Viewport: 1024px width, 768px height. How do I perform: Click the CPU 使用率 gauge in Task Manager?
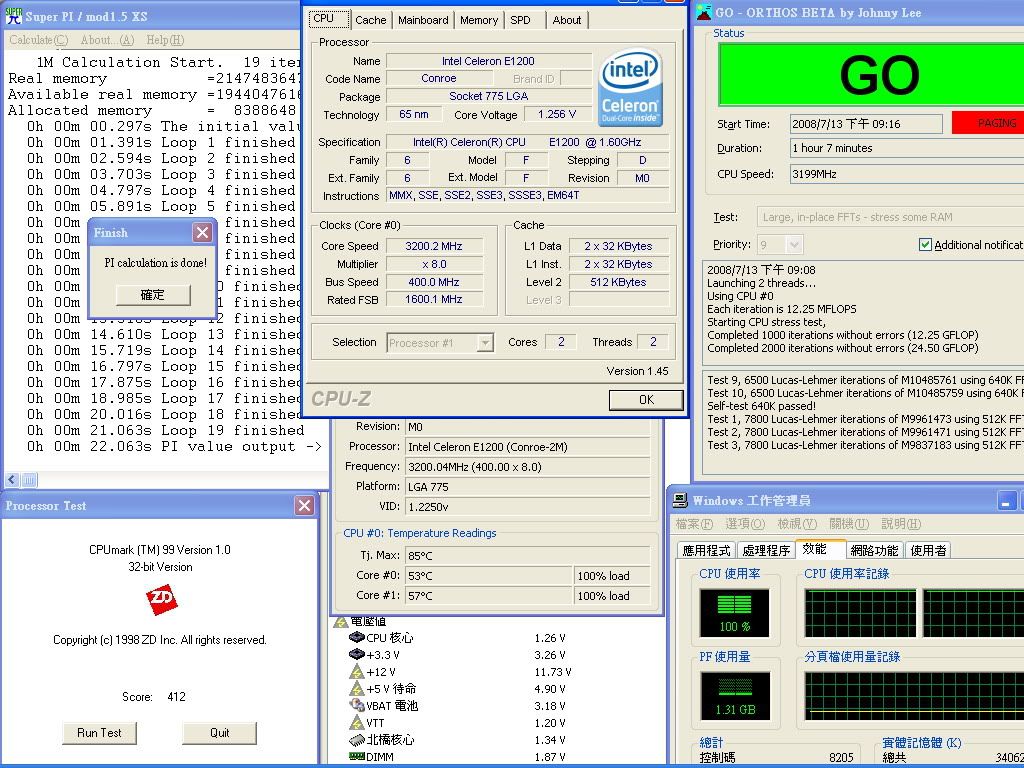(735, 613)
